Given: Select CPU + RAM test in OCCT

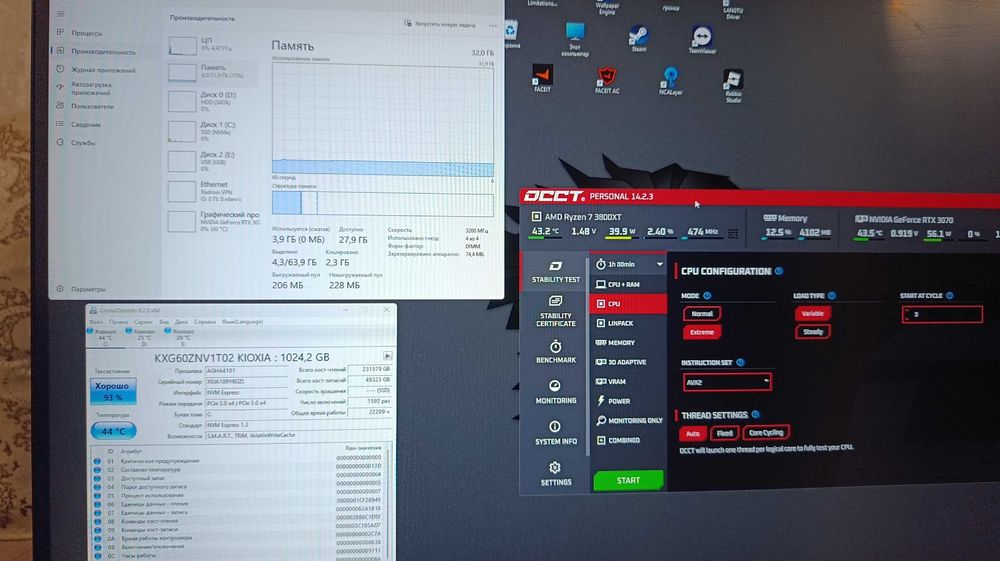Looking at the screenshot, I should (x=628, y=284).
